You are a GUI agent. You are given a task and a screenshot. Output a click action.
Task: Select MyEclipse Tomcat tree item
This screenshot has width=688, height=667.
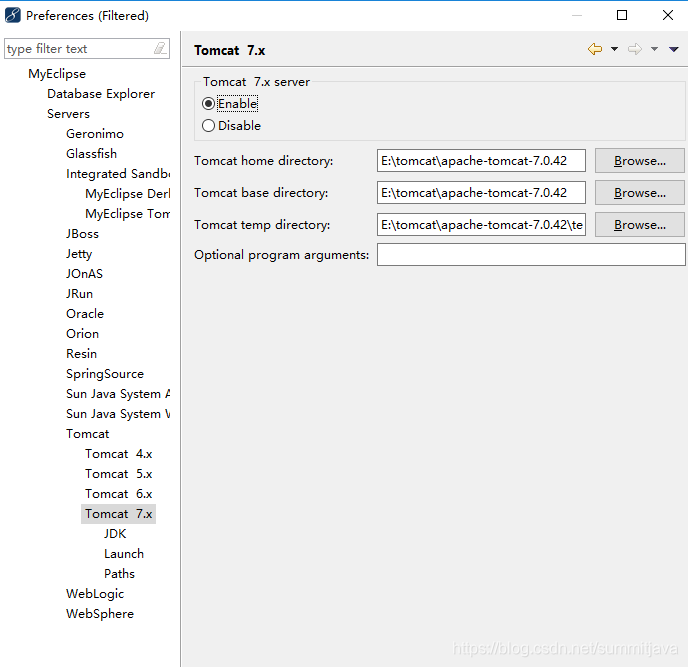point(128,214)
